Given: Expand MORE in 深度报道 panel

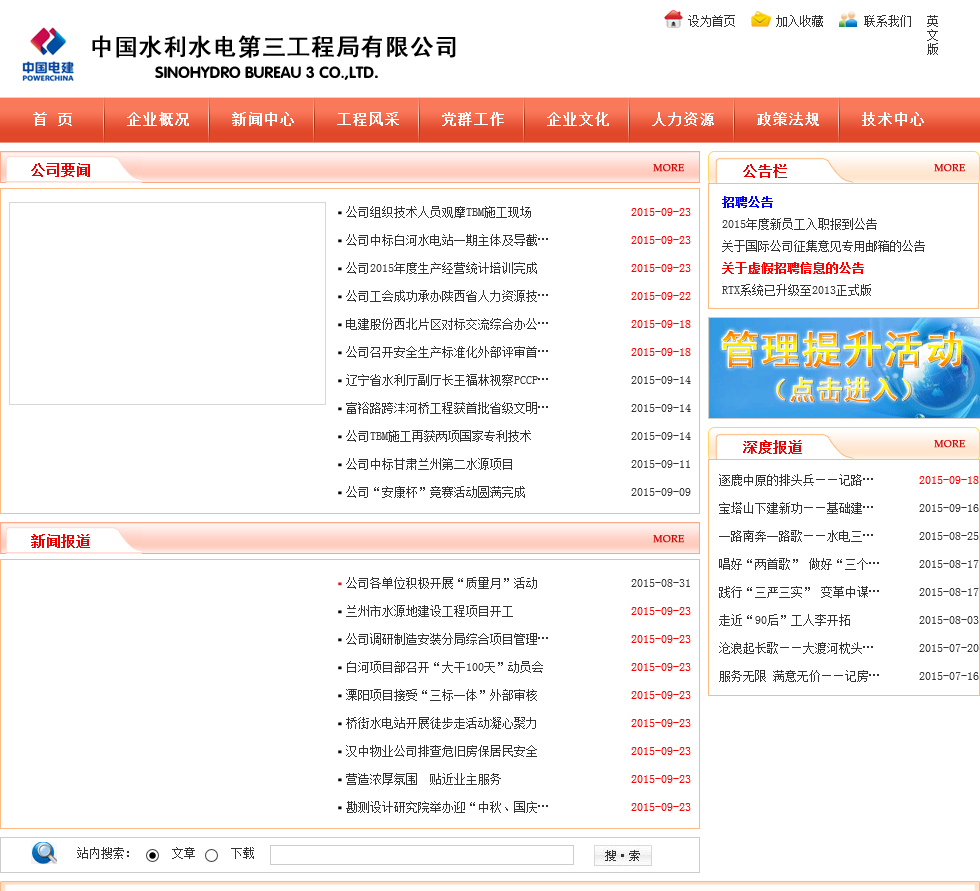Looking at the screenshot, I should pyautogui.click(x=949, y=444).
